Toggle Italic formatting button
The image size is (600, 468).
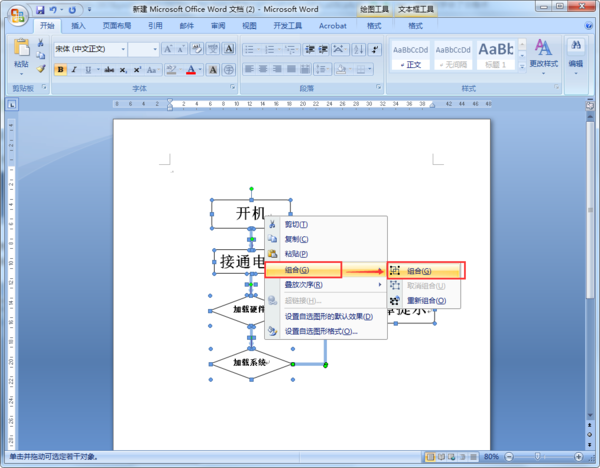(x=74, y=70)
